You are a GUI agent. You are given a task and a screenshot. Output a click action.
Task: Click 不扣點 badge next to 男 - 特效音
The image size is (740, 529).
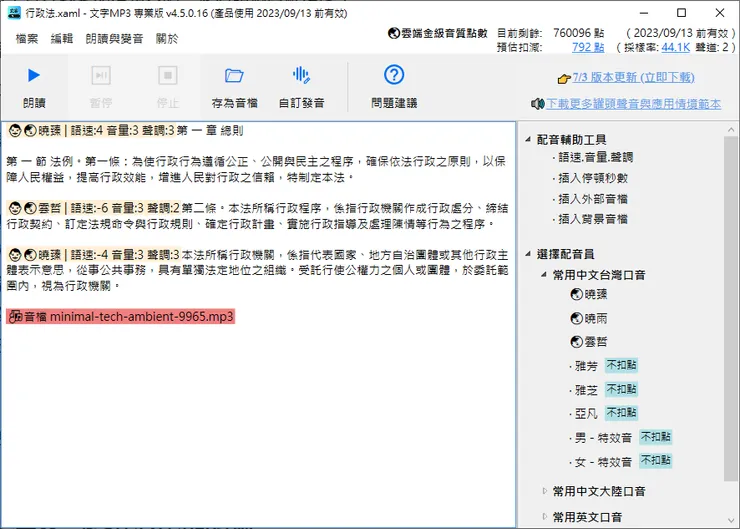pyautogui.click(x=656, y=437)
